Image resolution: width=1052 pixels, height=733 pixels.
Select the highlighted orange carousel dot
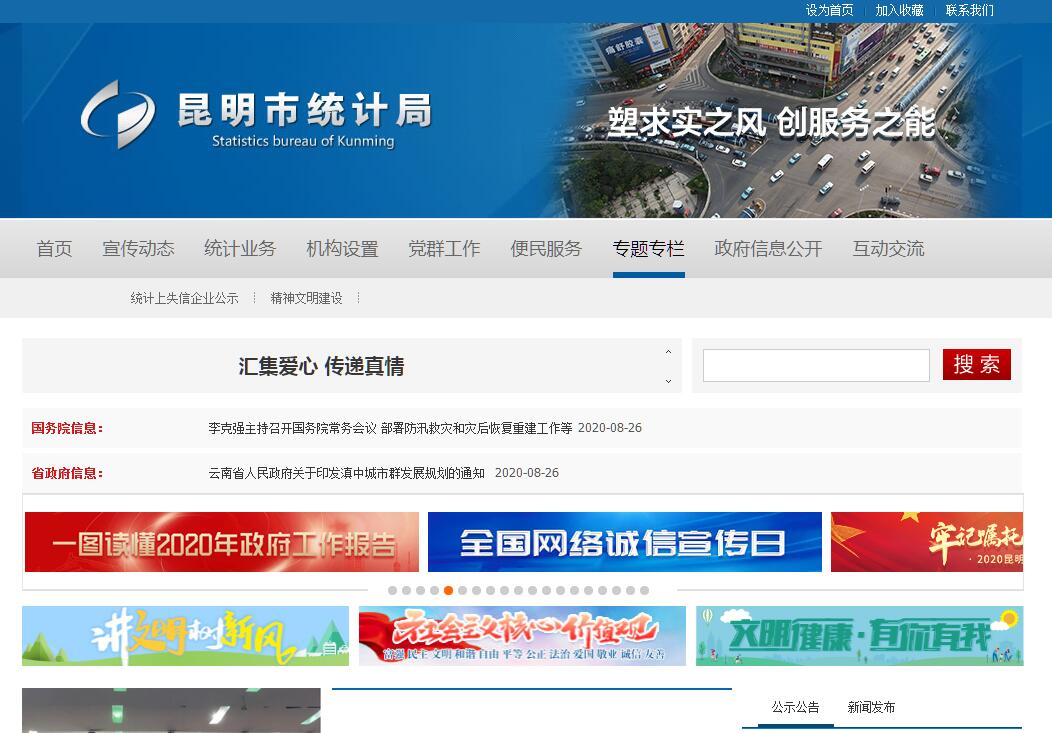click(x=449, y=590)
